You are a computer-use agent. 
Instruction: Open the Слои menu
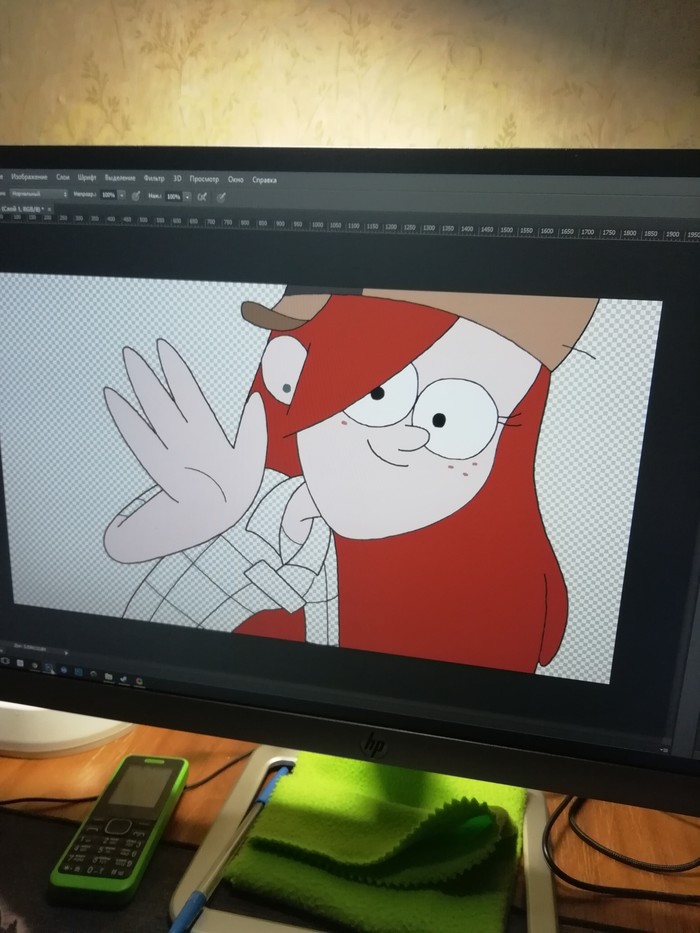(x=63, y=176)
